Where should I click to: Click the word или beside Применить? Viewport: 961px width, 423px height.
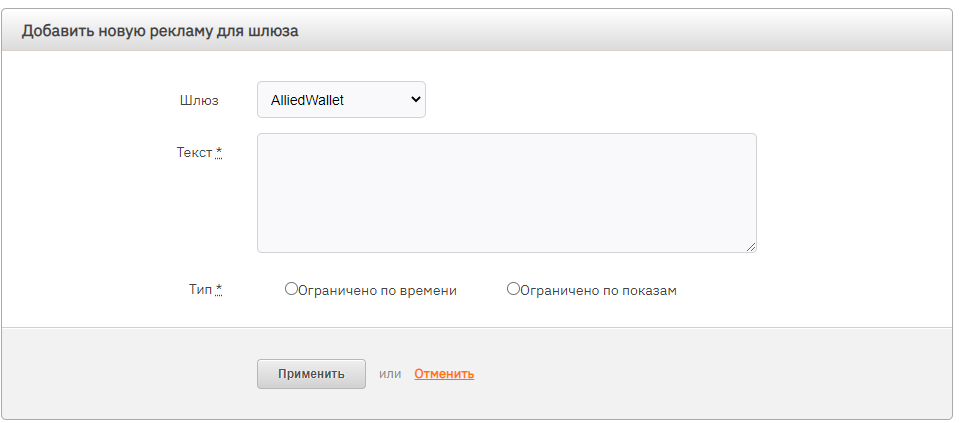tap(390, 374)
